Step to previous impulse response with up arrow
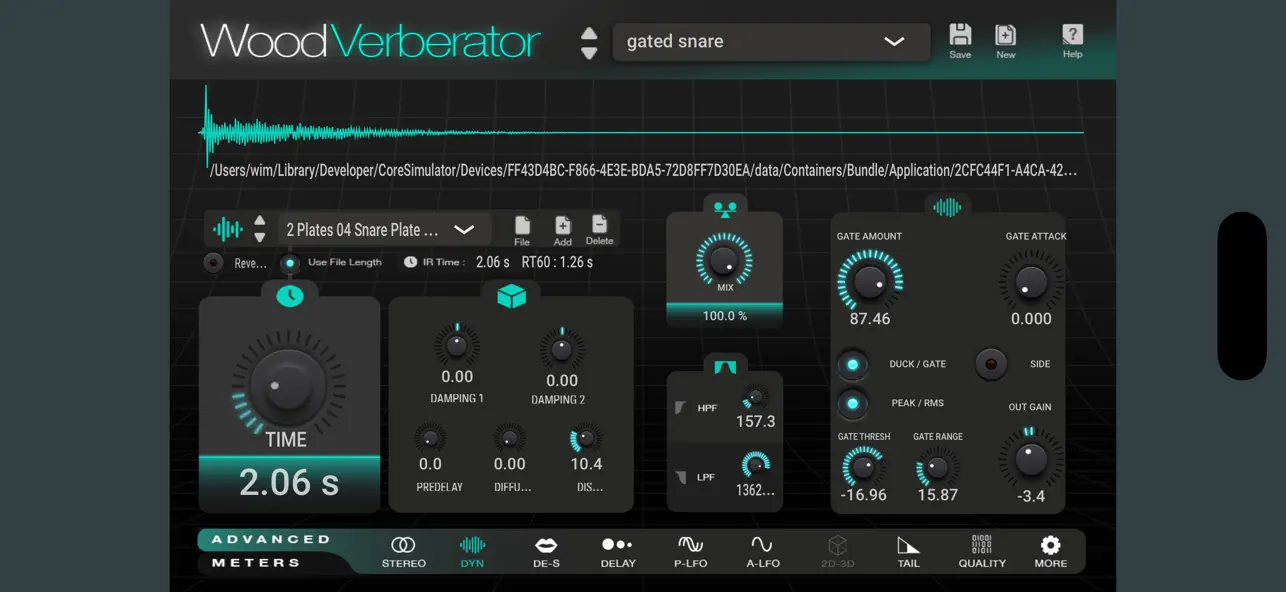This screenshot has height=592, width=1286. click(x=260, y=221)
